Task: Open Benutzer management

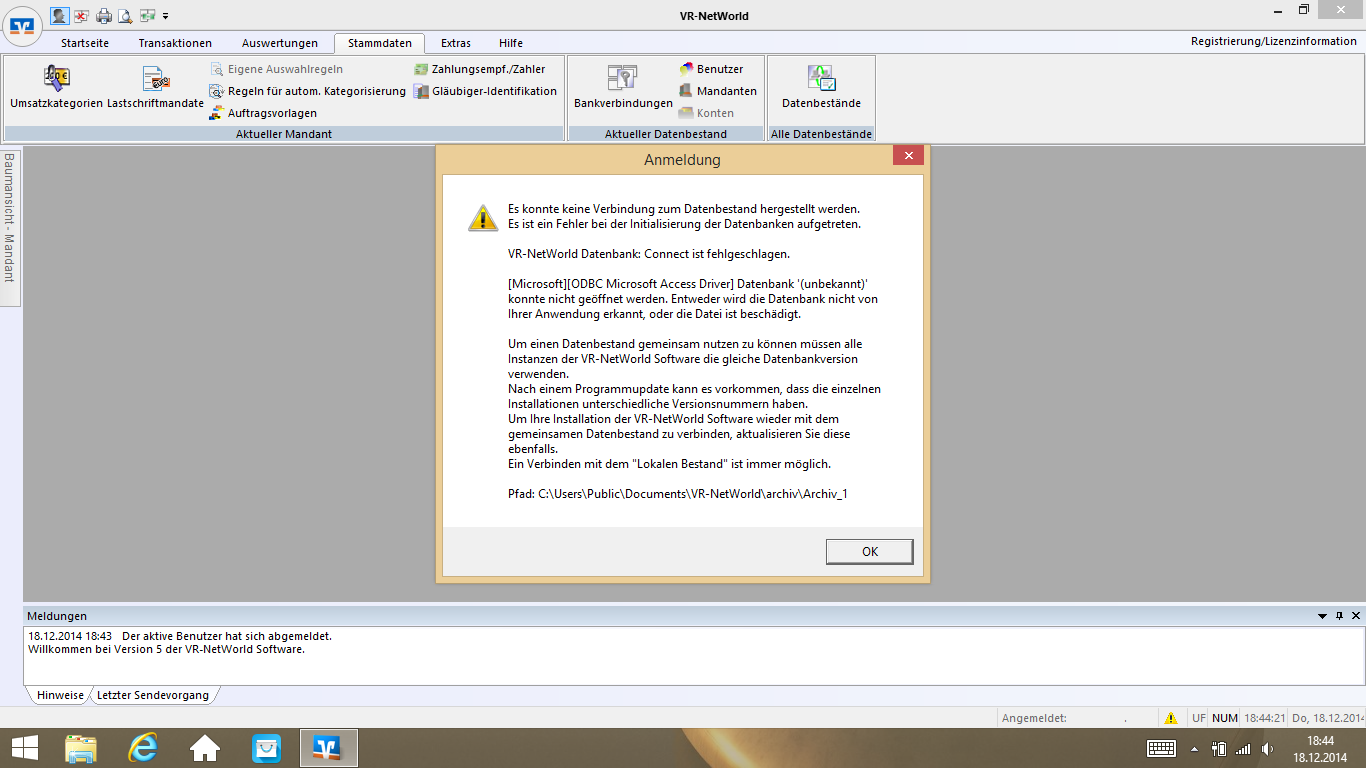Action: tap(711, 69)
